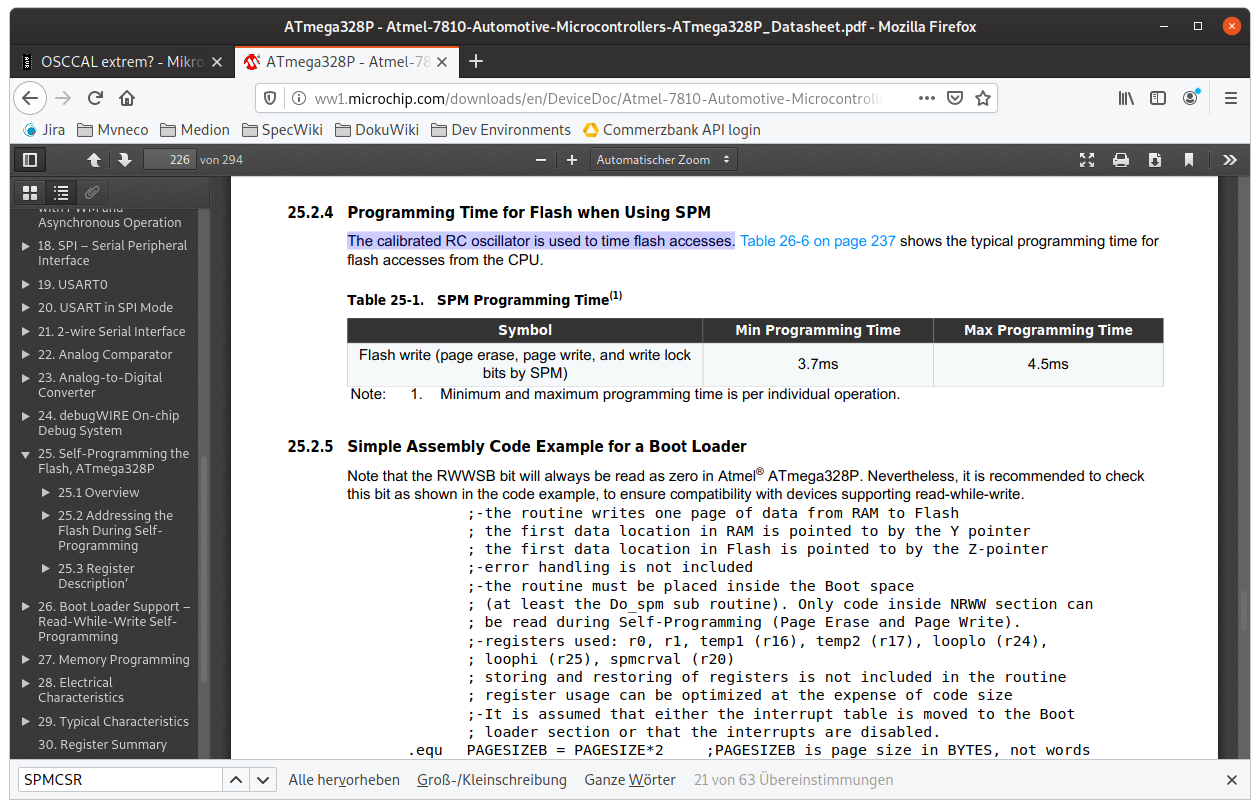Toggle Groß-/Kleinschreibung match case option

[x=494, y=780]
